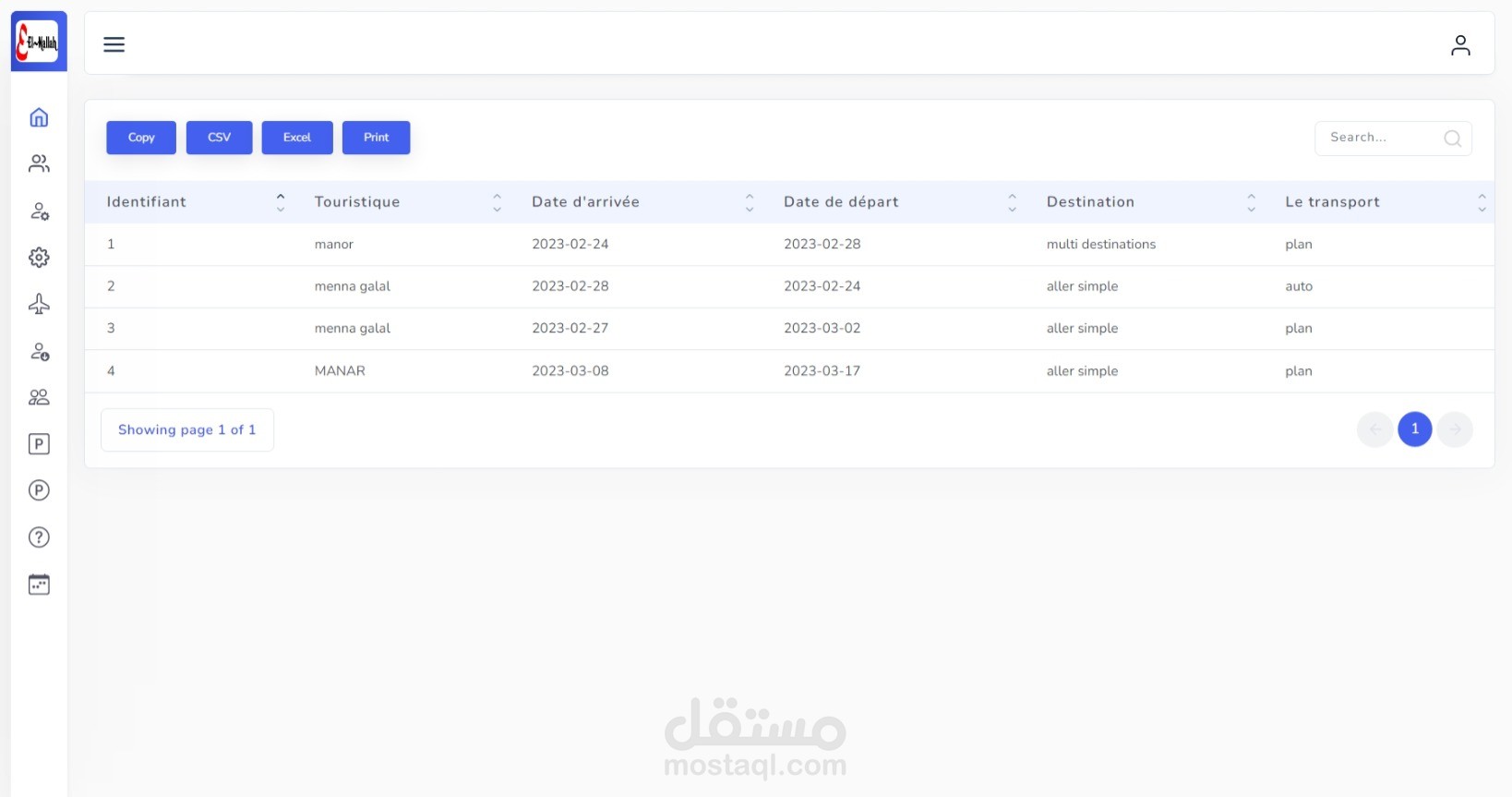1512x797 pixels.
Task: Export table as CSV
Action: (x=219, y=138)
